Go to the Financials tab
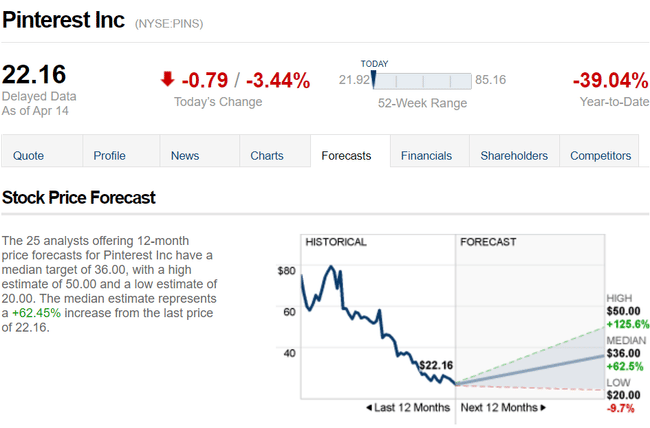 click(427, 155)
